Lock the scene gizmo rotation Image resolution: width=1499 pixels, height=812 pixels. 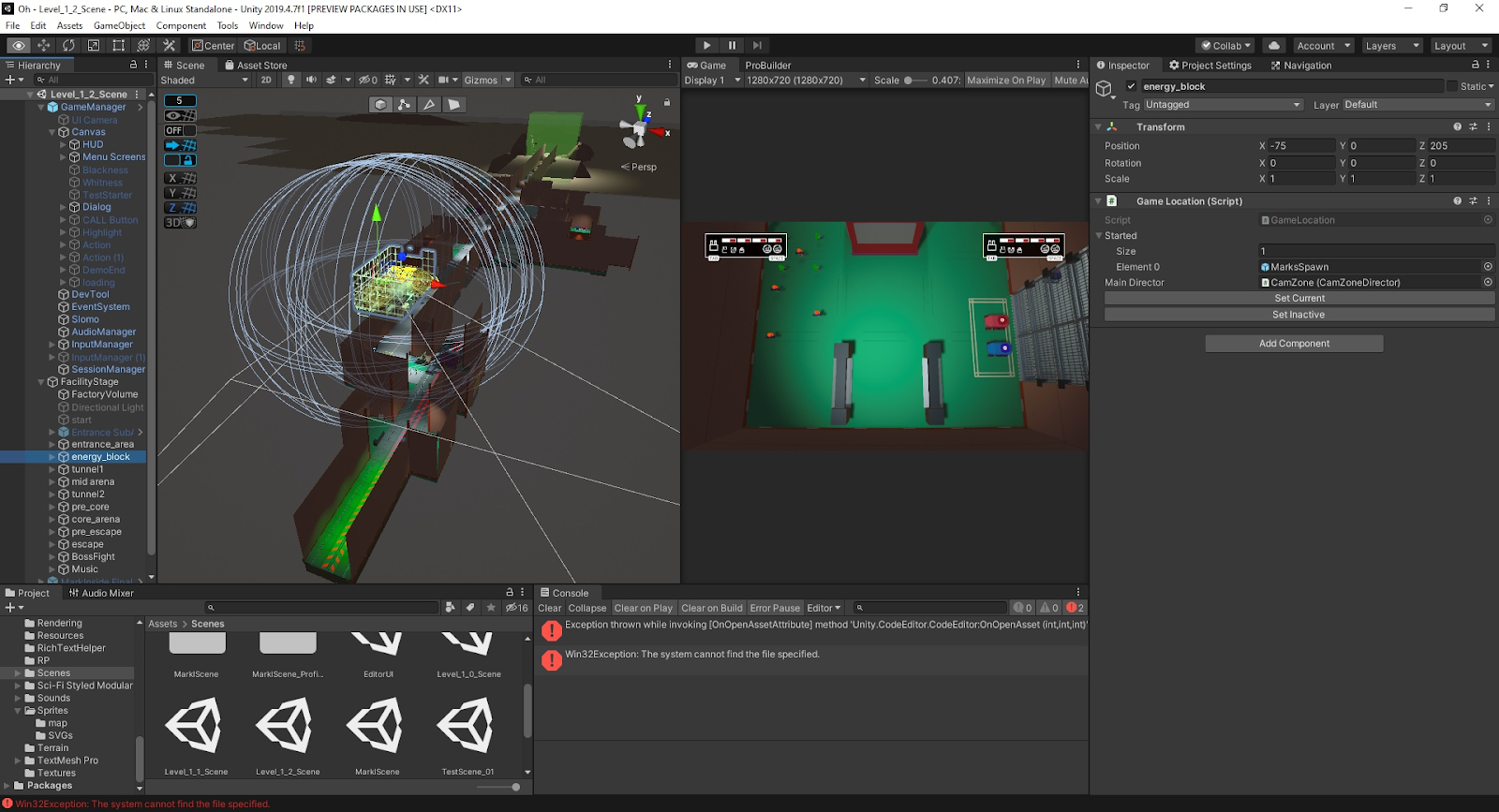pyautogui.click(x=667, y=102)
